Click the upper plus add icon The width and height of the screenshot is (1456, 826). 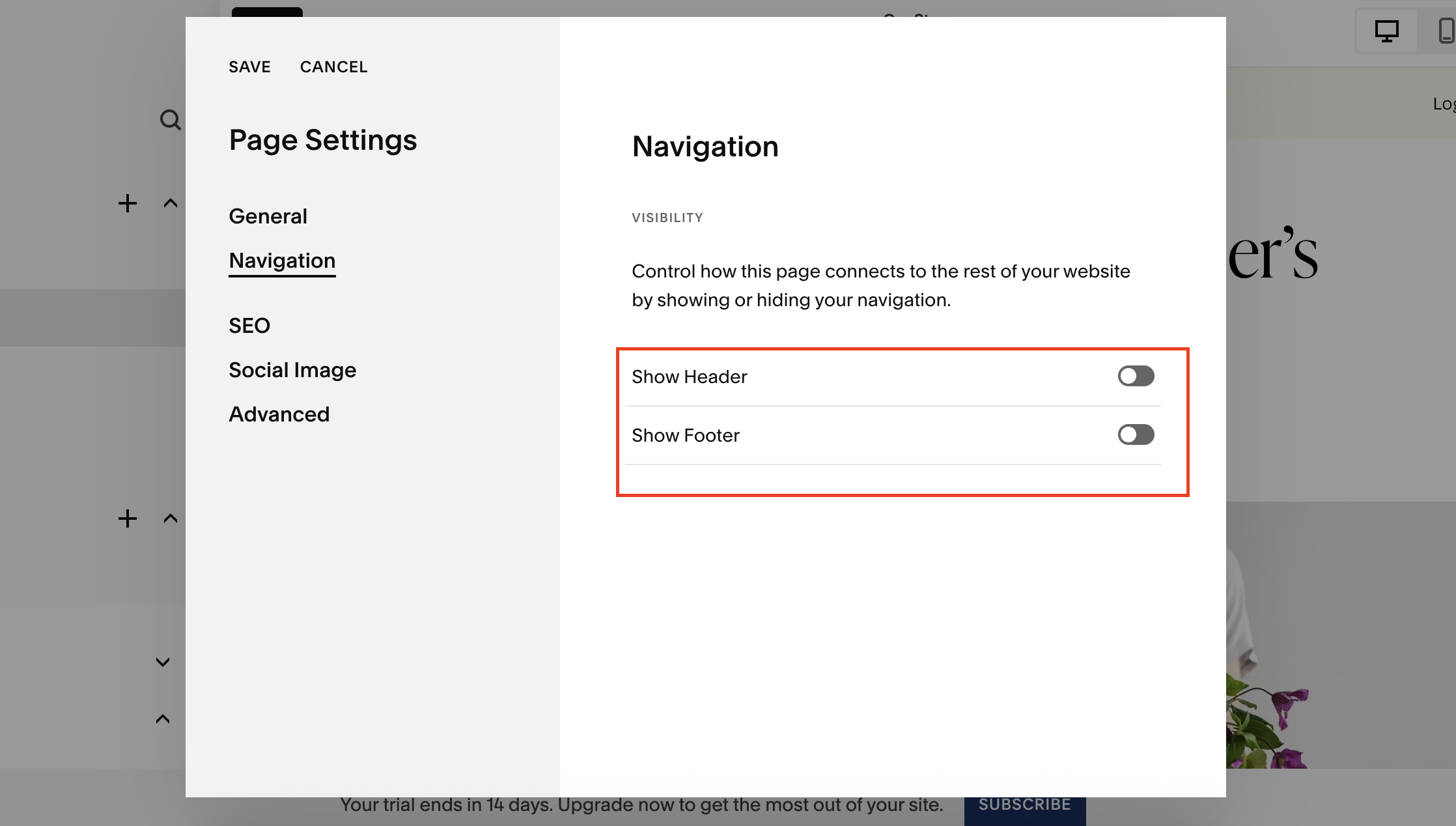128,203
